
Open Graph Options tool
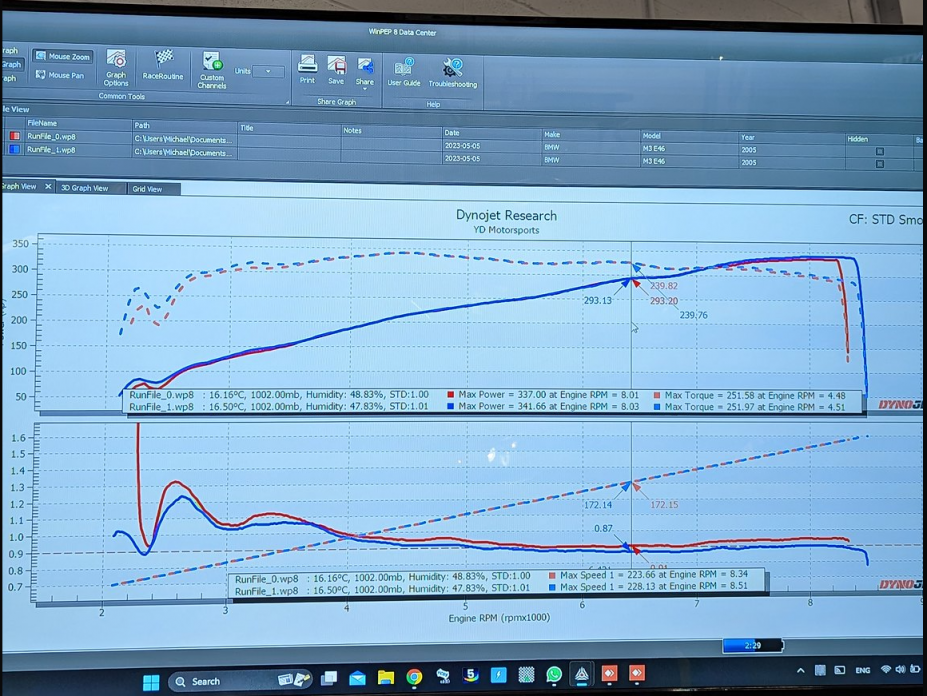(x=116, y=66)
